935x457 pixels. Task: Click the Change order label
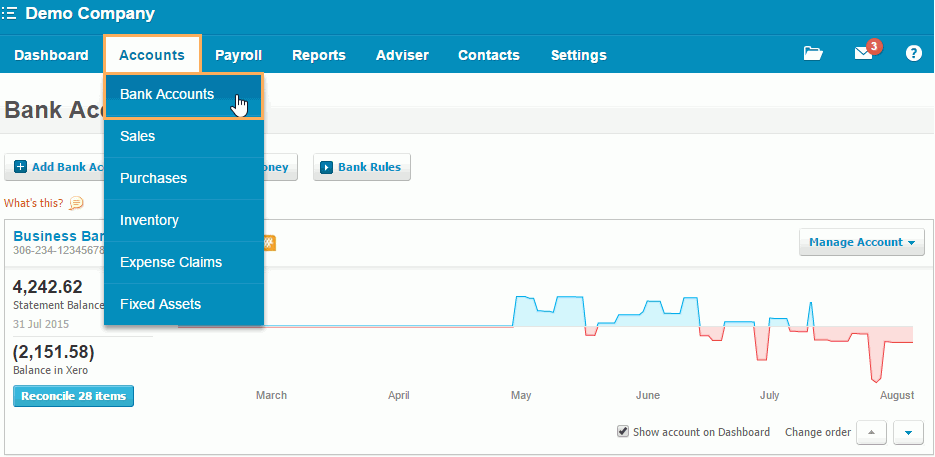pyautogui.click(x=818, y=432)
